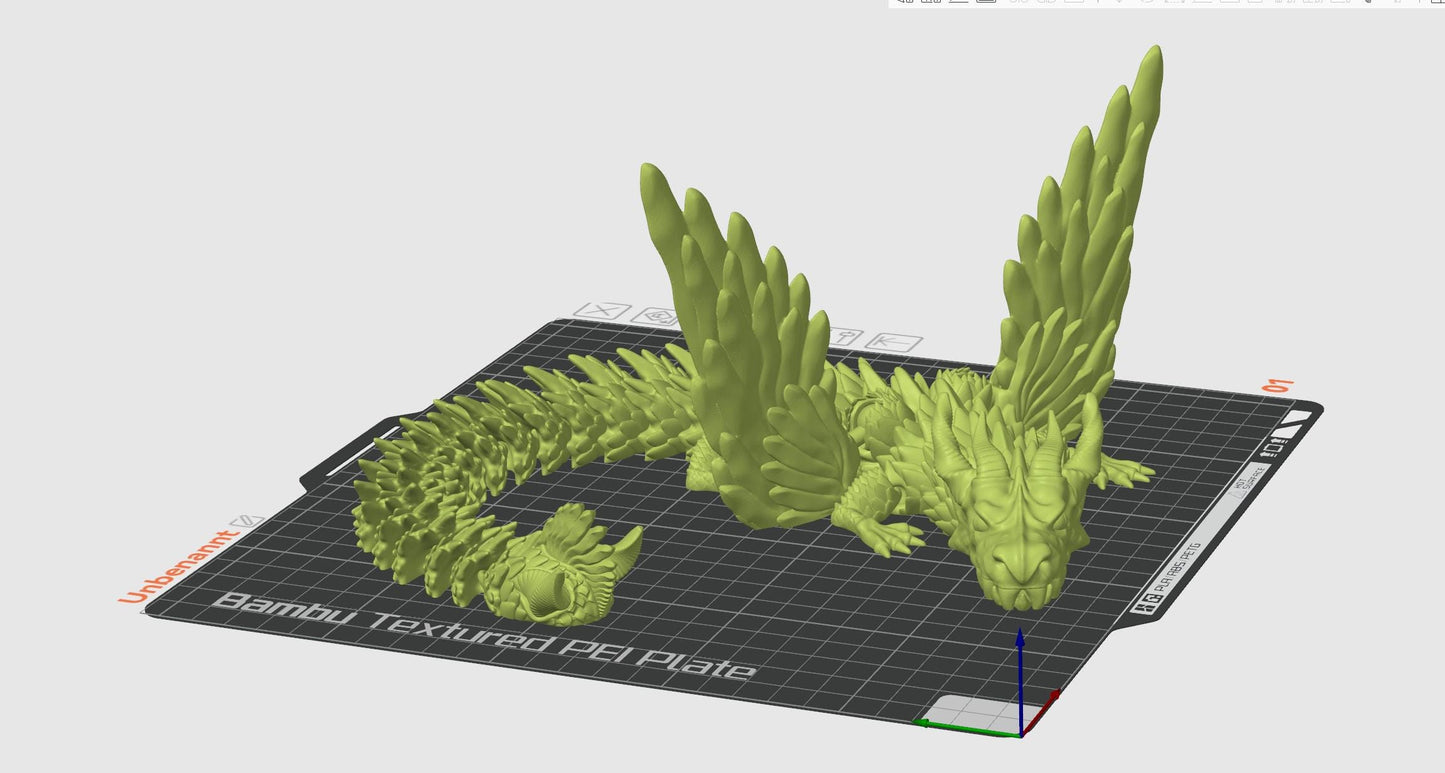The height and width of the screenshot is (773, 1445).
Task: Click the Add plate icon in the toolbar
Action: pos(930,5)
